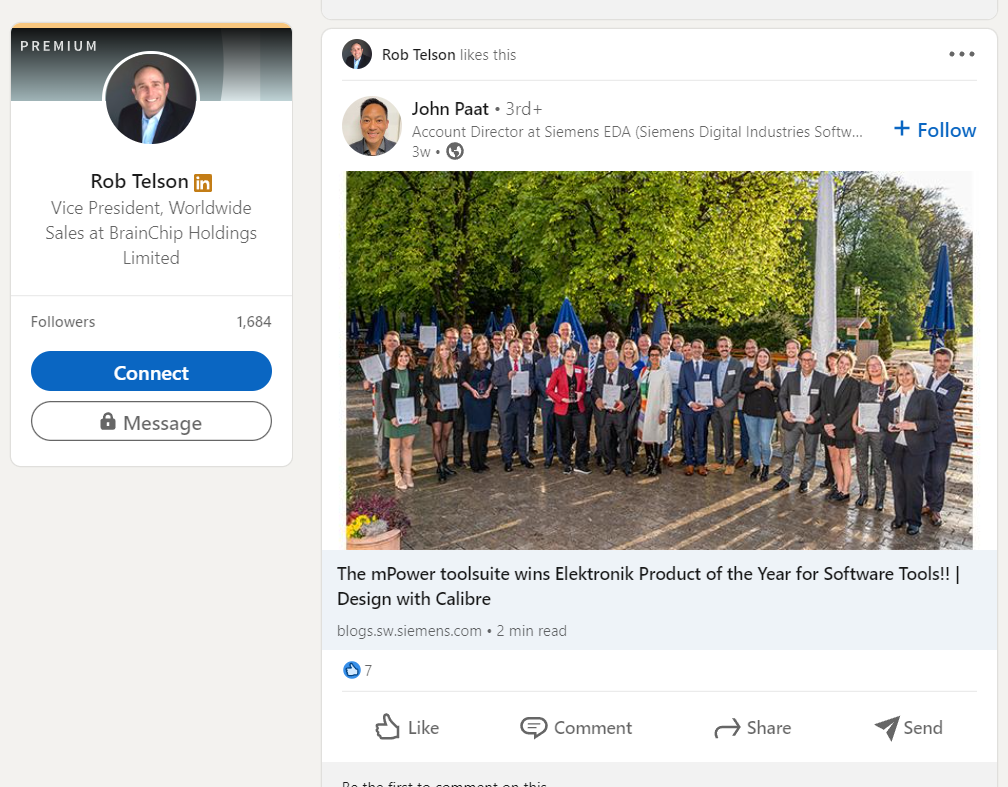Open John Paat's profile name link
This screenshot has width=1008, height=787.
[x=450, y=109]
